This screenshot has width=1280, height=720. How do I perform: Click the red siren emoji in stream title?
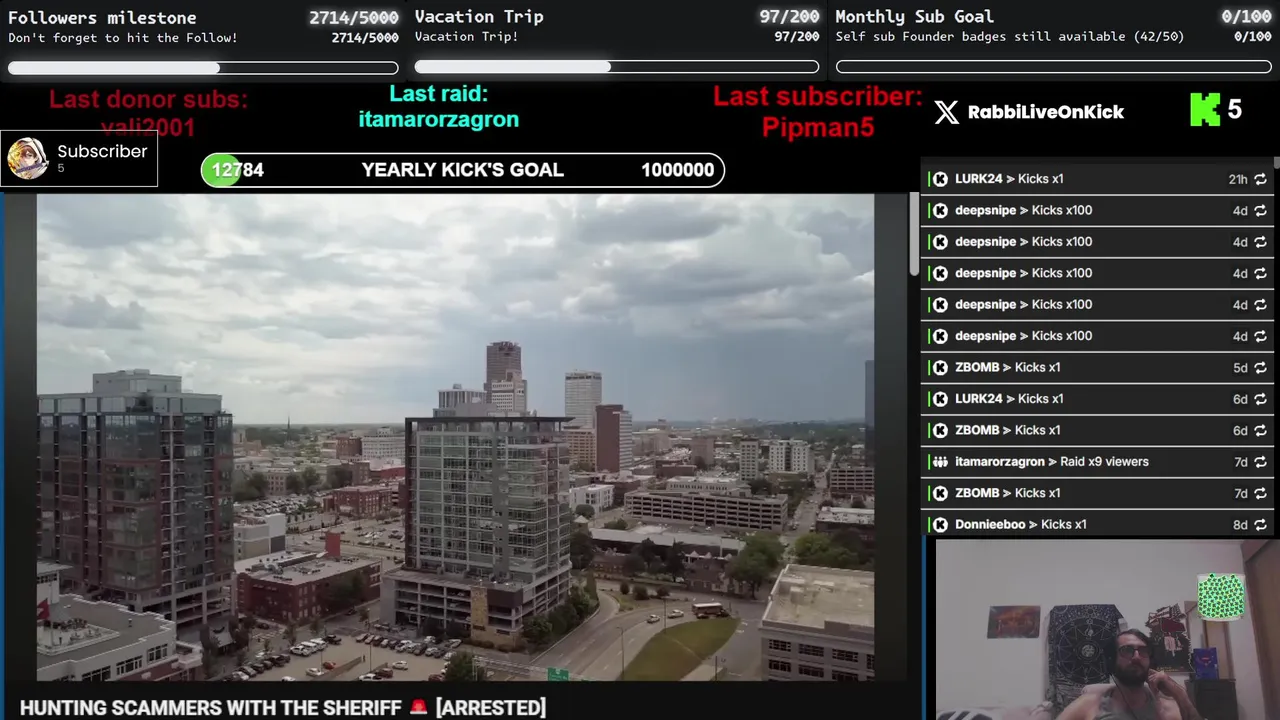[x=418, y=707]
